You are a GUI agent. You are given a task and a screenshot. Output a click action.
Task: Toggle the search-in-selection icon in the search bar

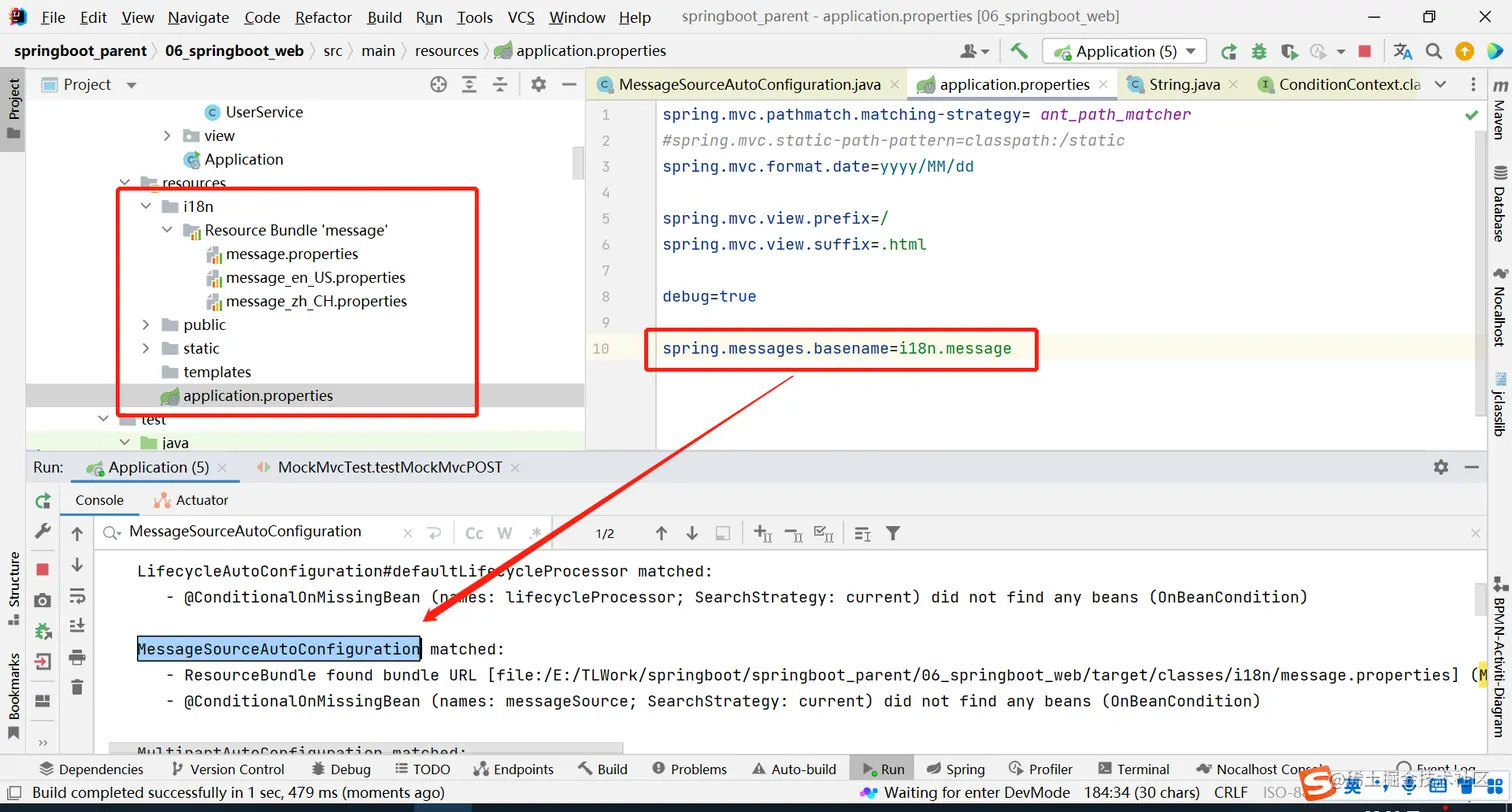tap(723, 534)
